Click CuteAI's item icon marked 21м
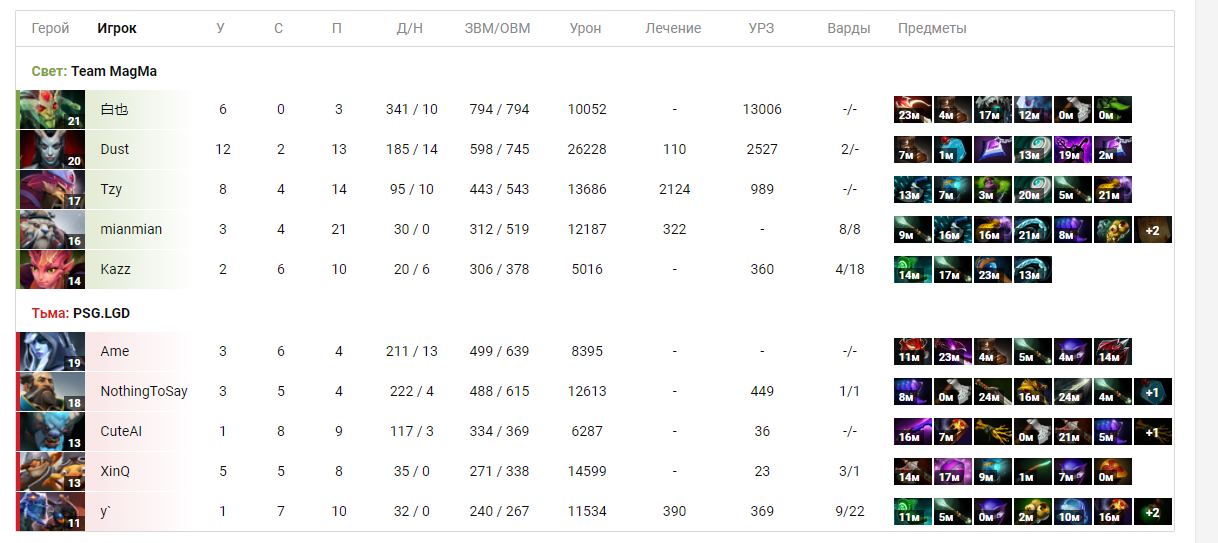The image size is (1218, 543). pyautogui.click(x=1073, y=431)
